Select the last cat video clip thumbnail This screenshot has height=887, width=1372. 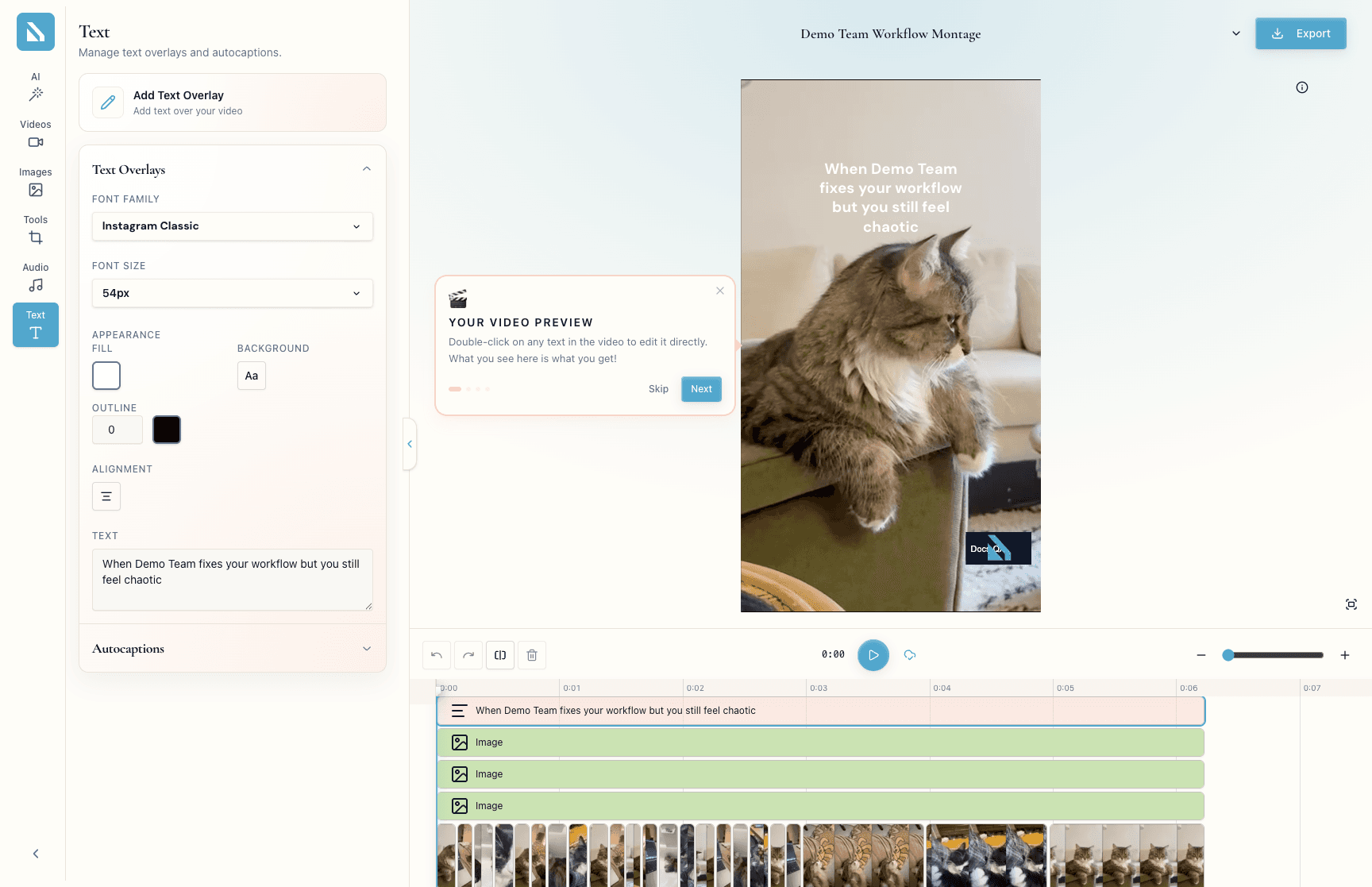click(x=1127, y=855)
